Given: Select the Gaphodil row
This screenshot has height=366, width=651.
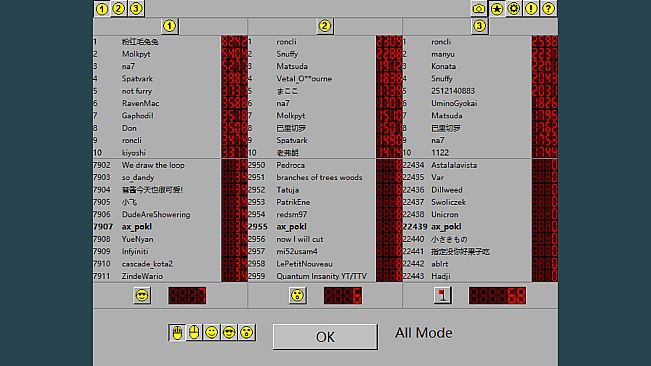Looking at the screenshot, I should tap(170, 116).
